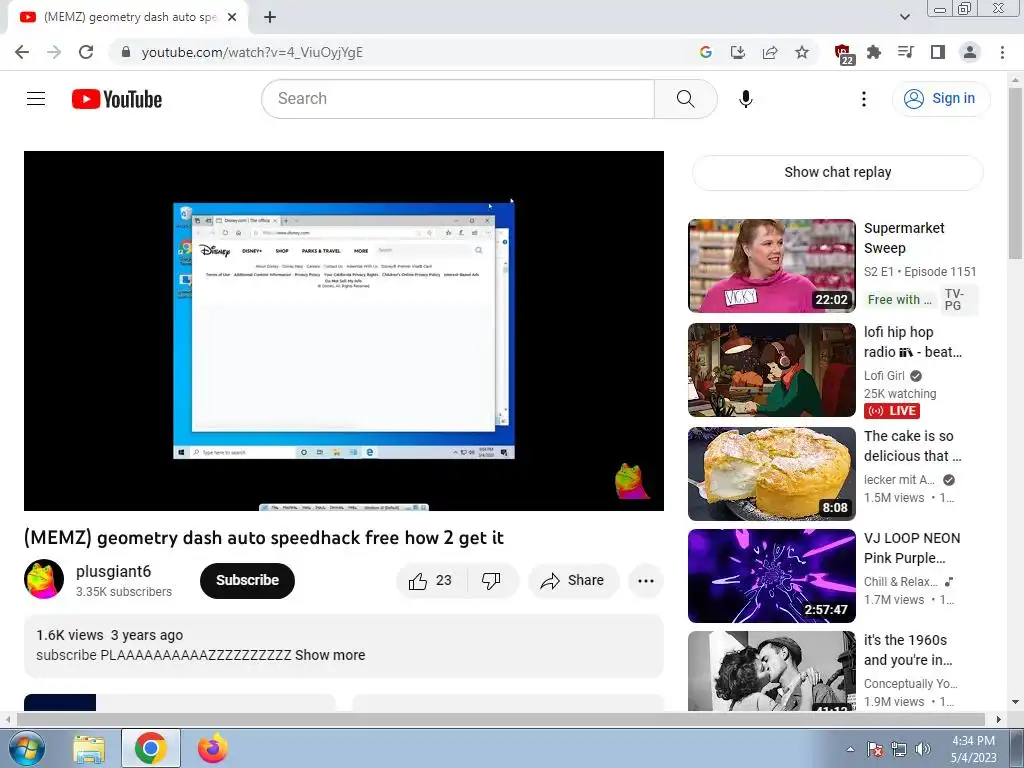Launch Firefox from the taskbar
This screenshot has width=1024, height=768.
pyautogui.click(x=213, y=748)
